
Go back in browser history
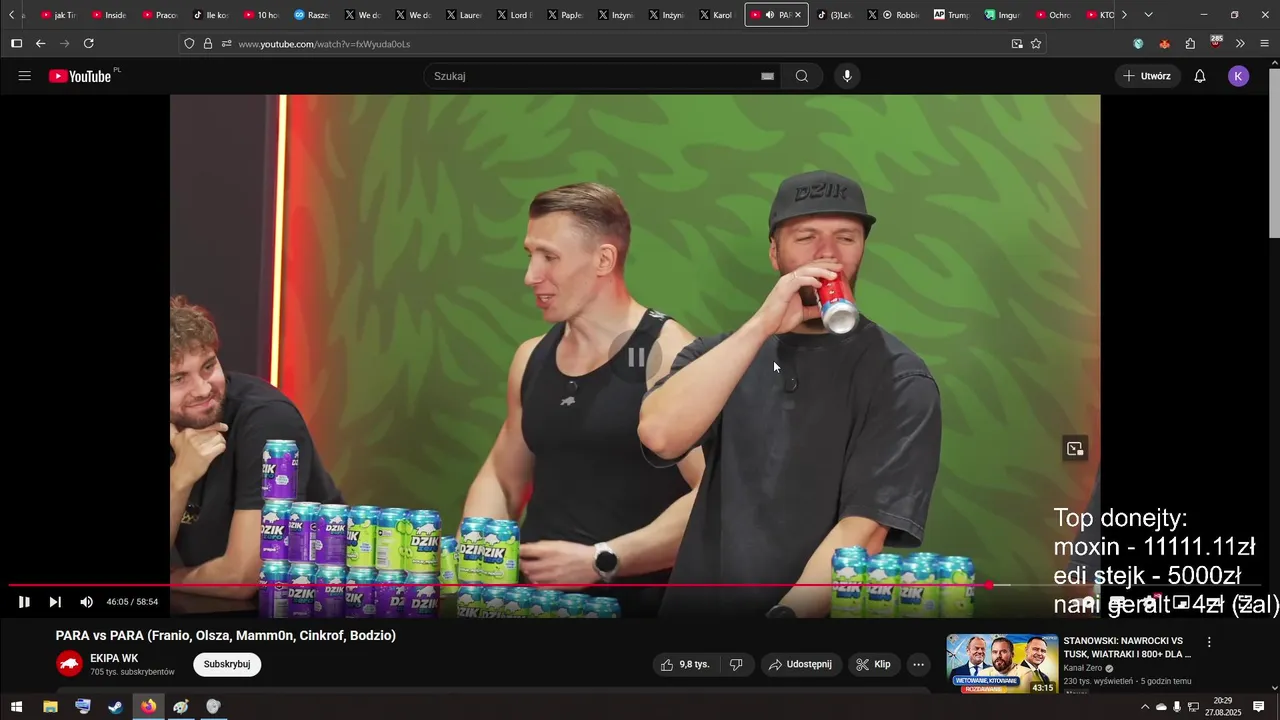tap(40, 43)
